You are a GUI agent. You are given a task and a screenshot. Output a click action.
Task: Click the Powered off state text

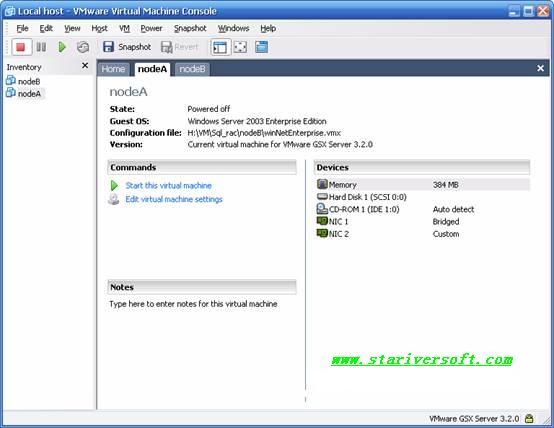click(208, 109)
